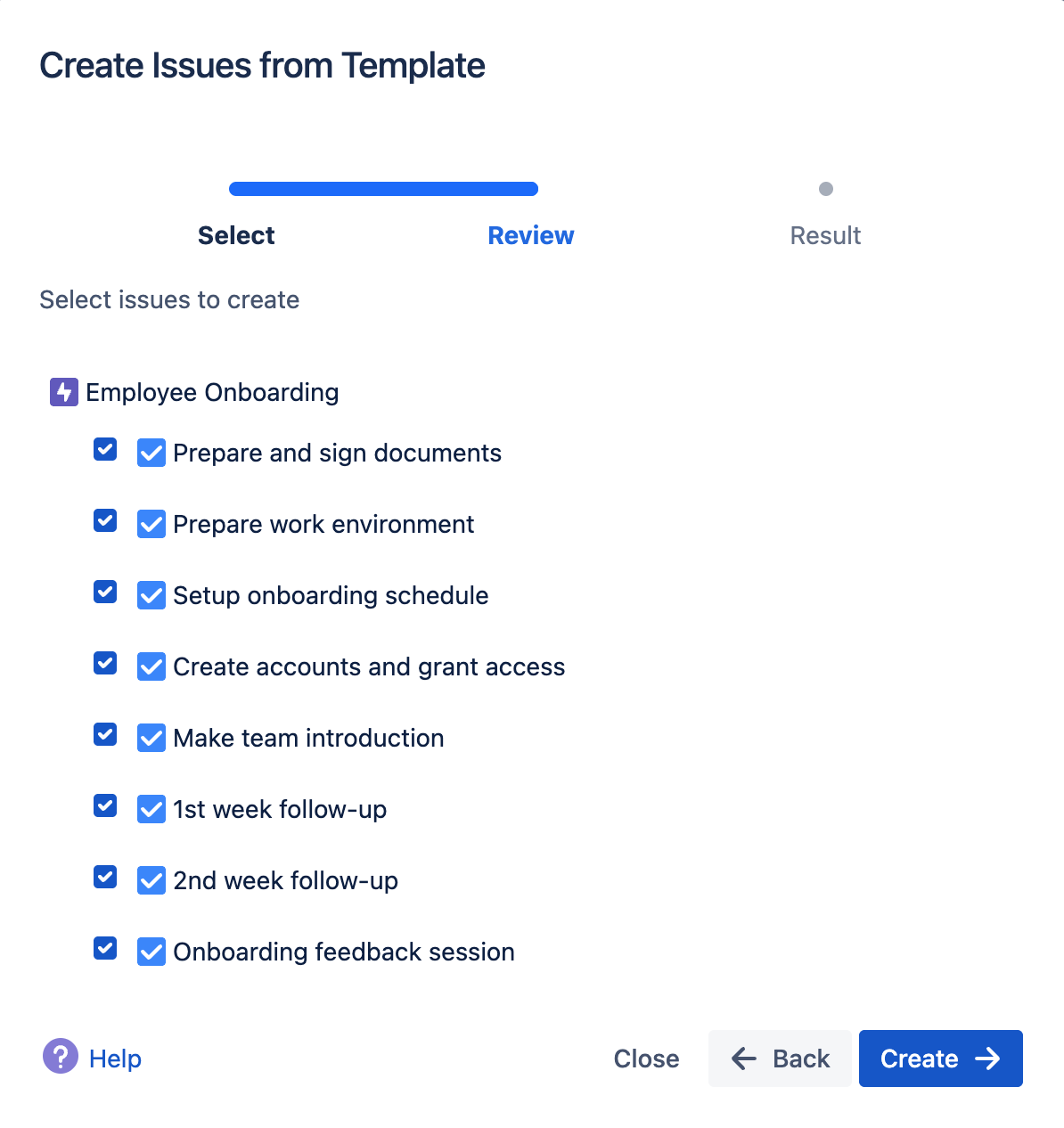Click task icon beside 1st week follow-up
The width and height of the screenshot is (1064, 1128).
click(151, 809)
